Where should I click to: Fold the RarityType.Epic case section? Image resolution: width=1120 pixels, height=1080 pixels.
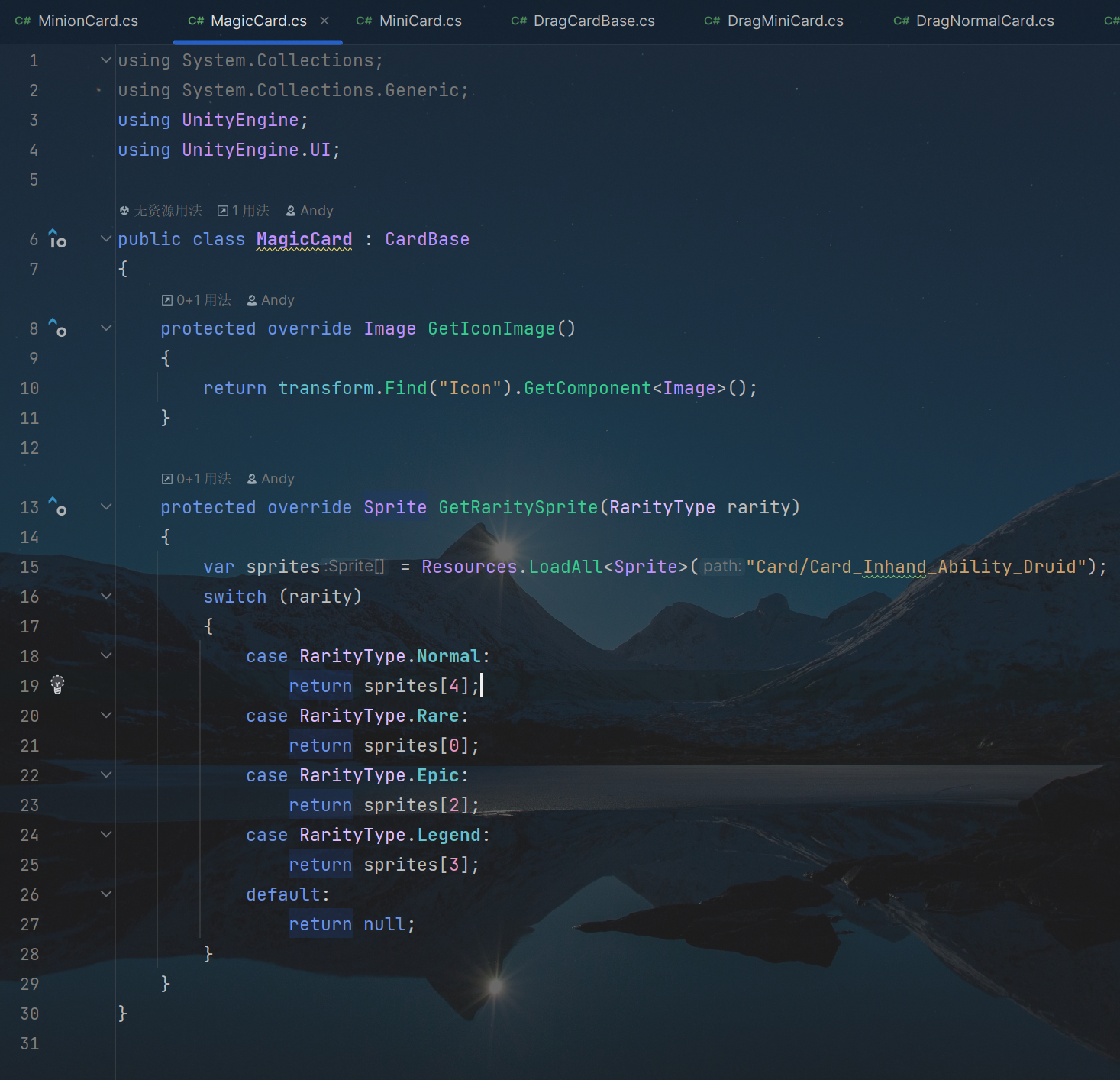pos(106,775)
